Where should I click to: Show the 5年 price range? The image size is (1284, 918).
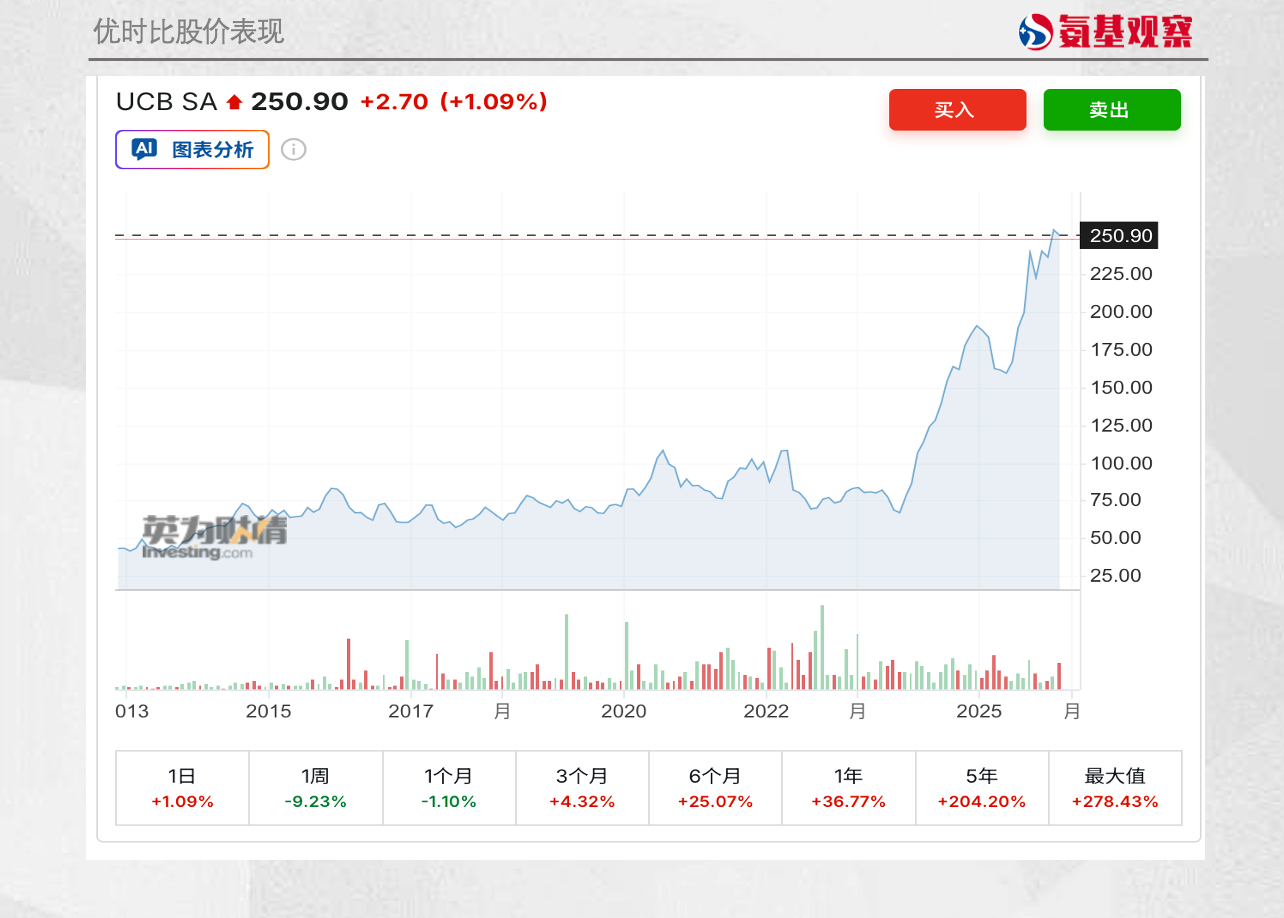click(981, 788)
